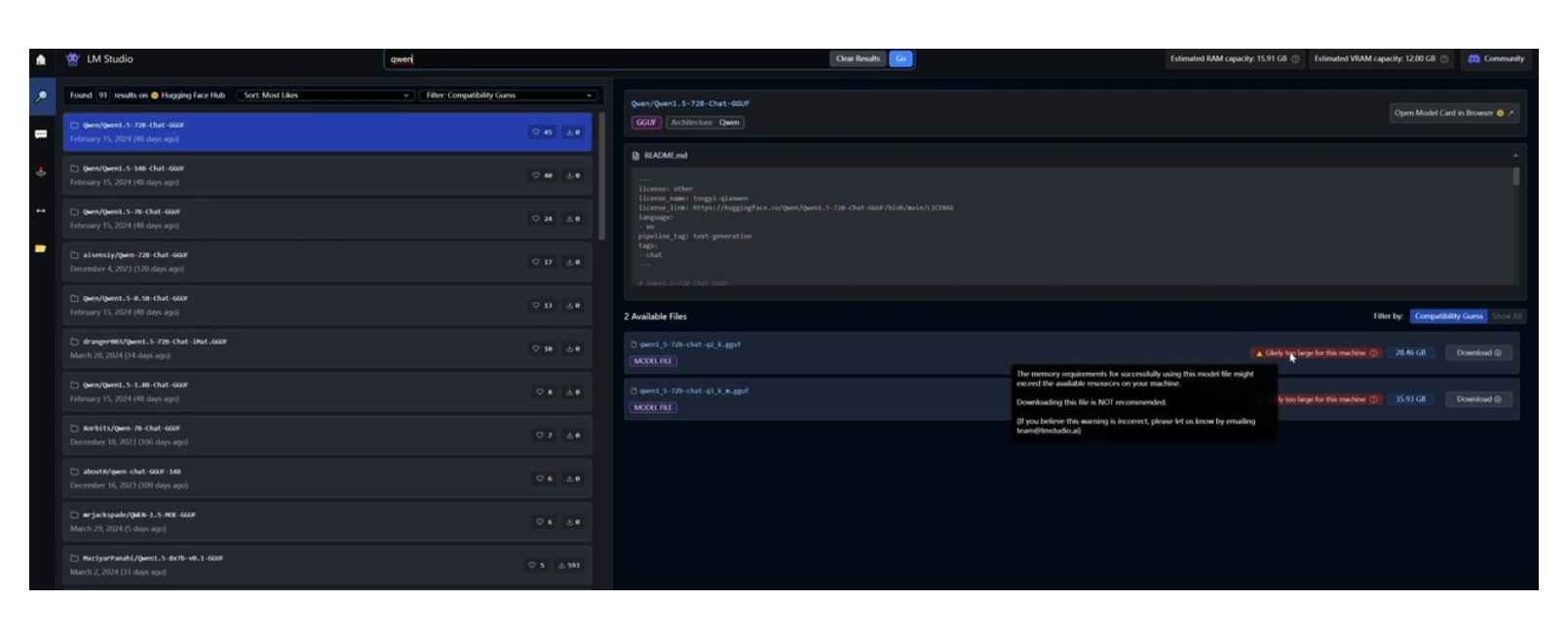Open the Local Server arrows icon
1568x639 pixels.
point(41,210)
